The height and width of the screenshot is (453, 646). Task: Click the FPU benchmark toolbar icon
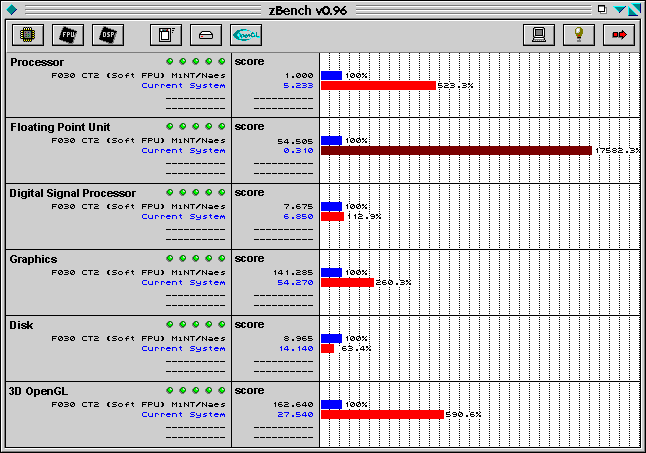click(x=67, y=35)
